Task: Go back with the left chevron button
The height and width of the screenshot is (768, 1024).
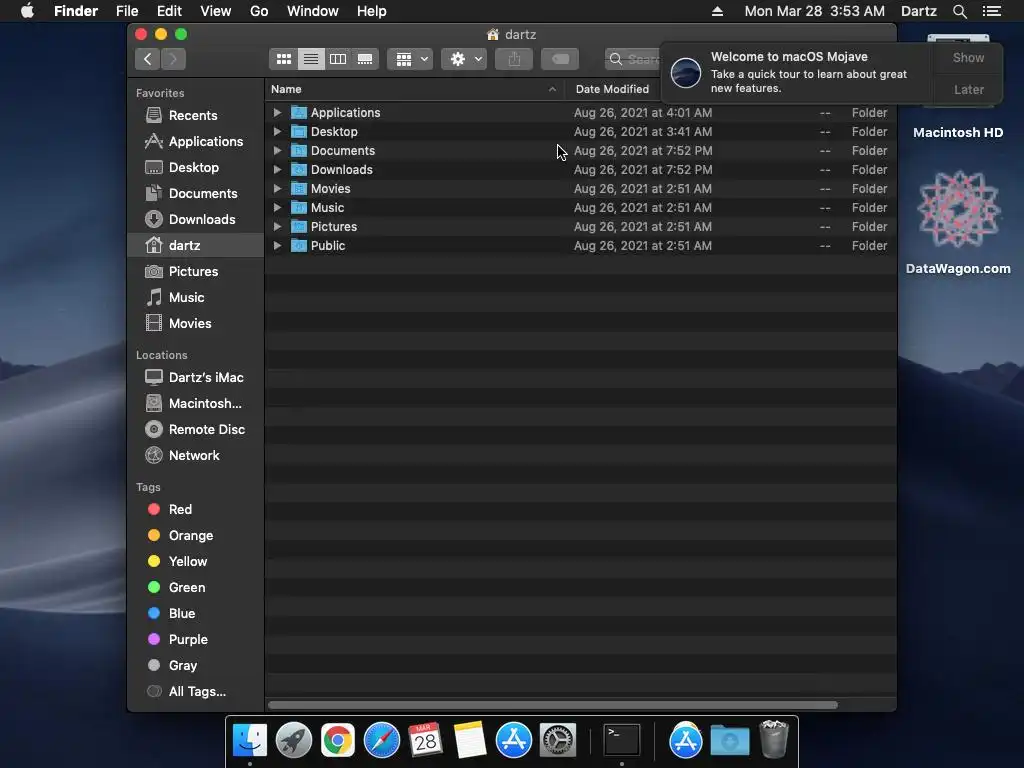Action: (148, 59)
